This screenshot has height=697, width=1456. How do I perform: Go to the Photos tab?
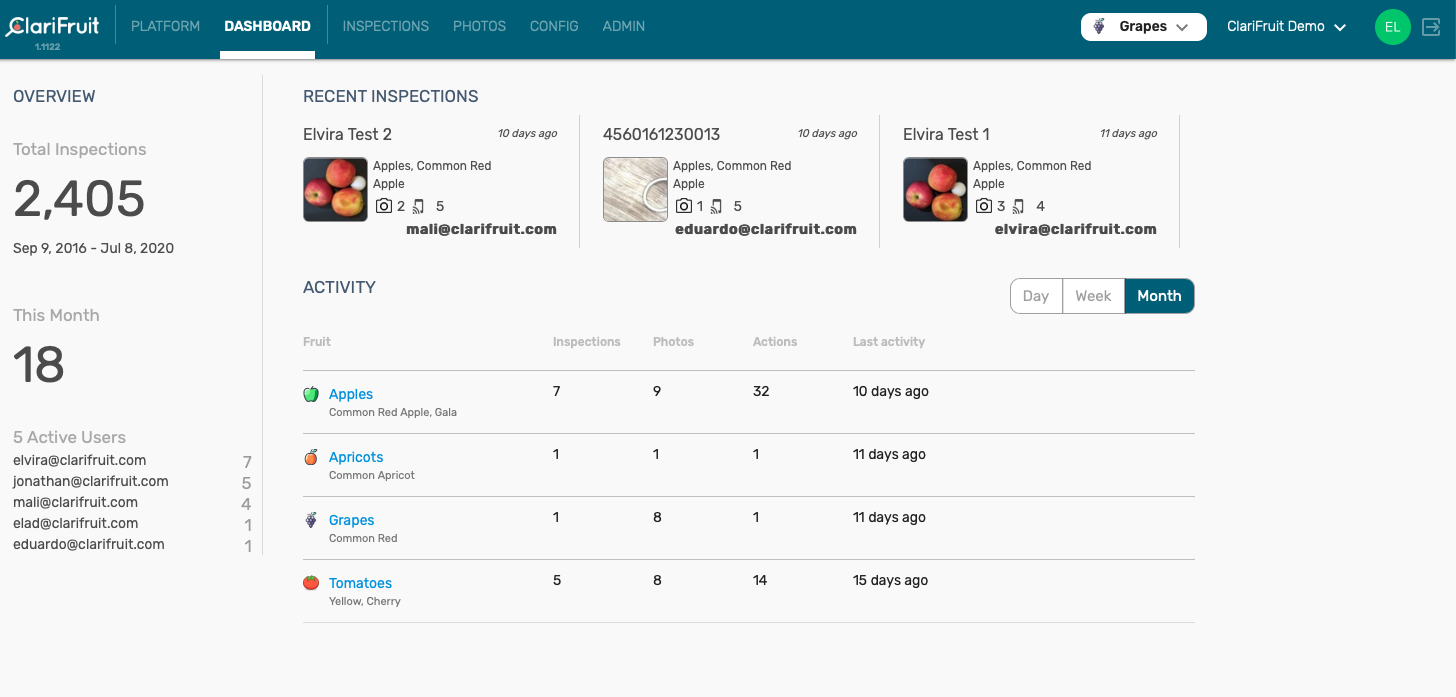(479, 26)
